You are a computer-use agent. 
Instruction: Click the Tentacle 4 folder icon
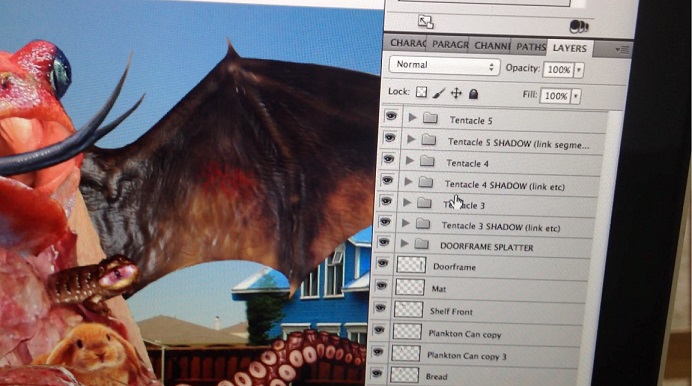pos(427,161)
